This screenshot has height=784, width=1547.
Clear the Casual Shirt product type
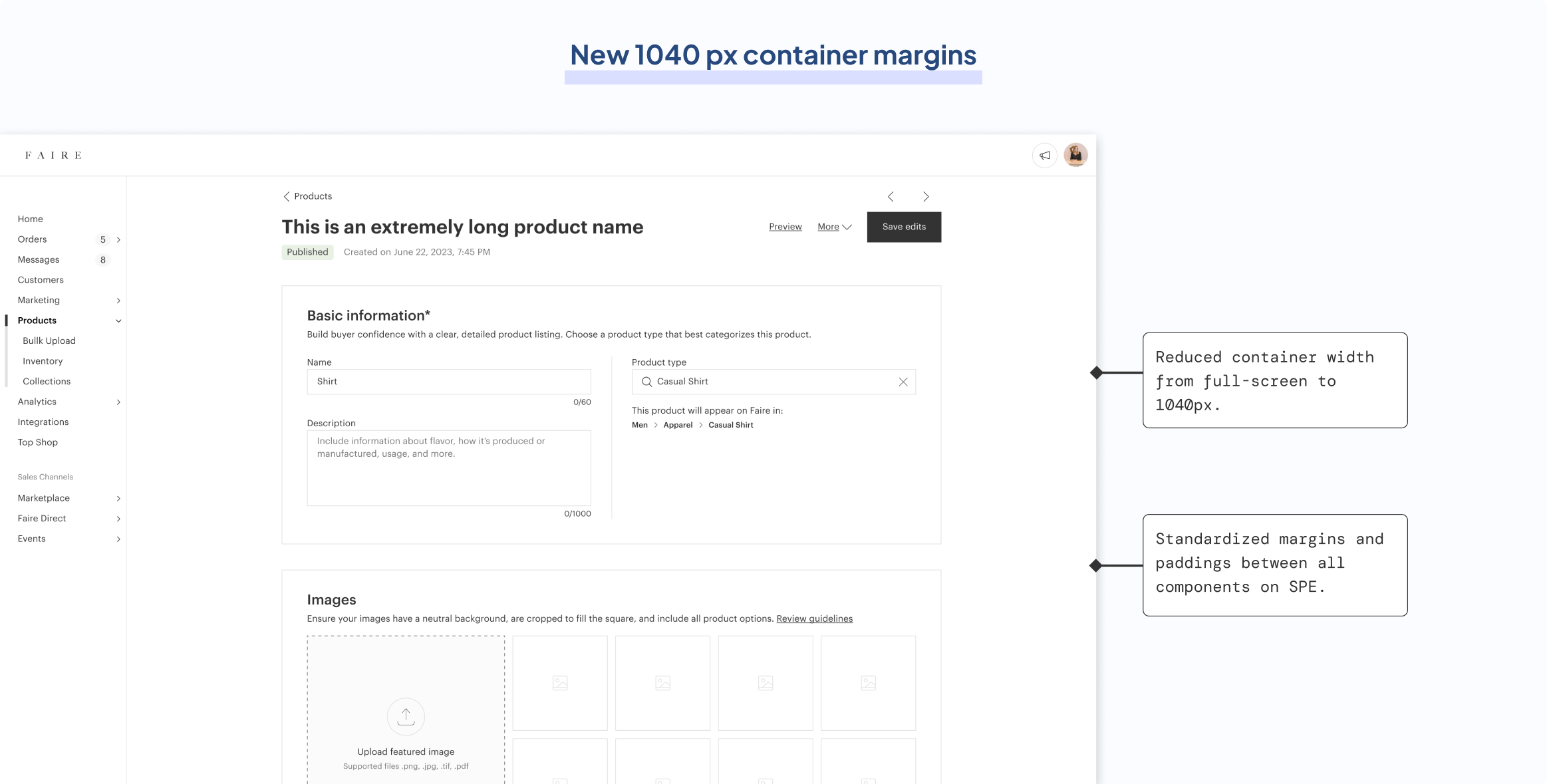(x=903, y=382)
